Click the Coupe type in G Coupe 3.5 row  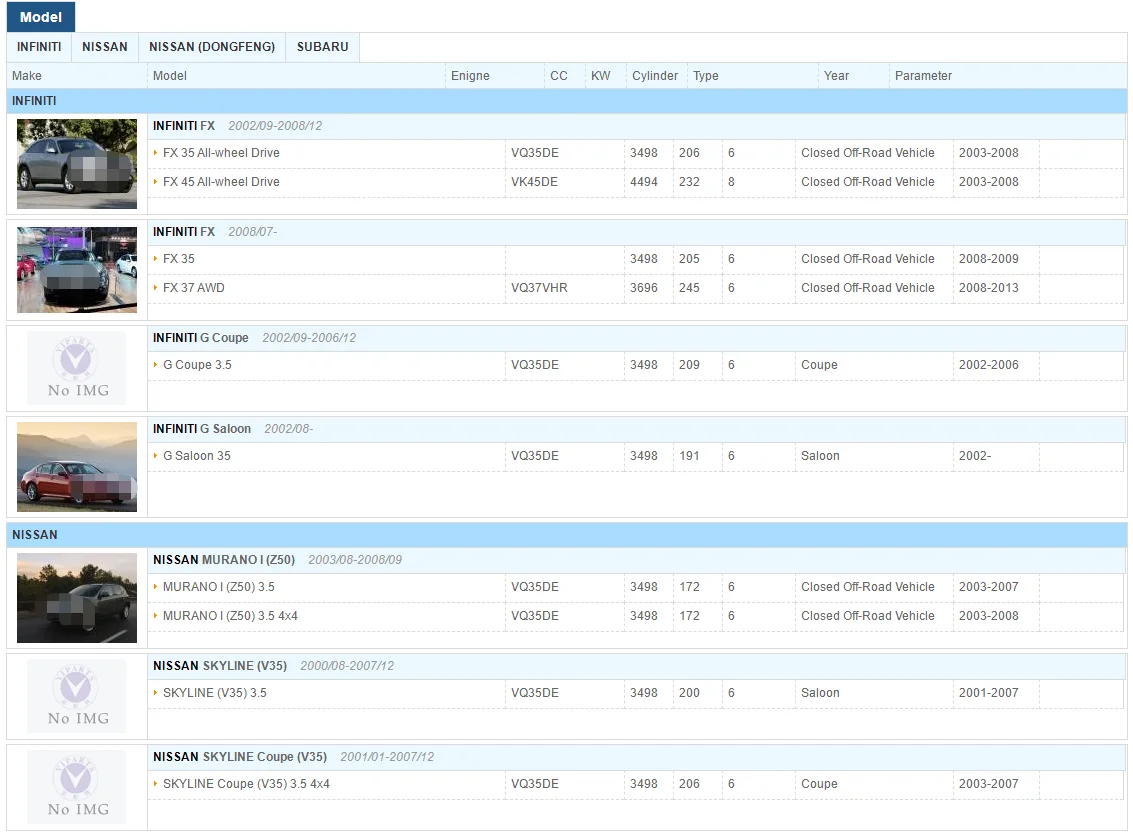coord(819,365)
